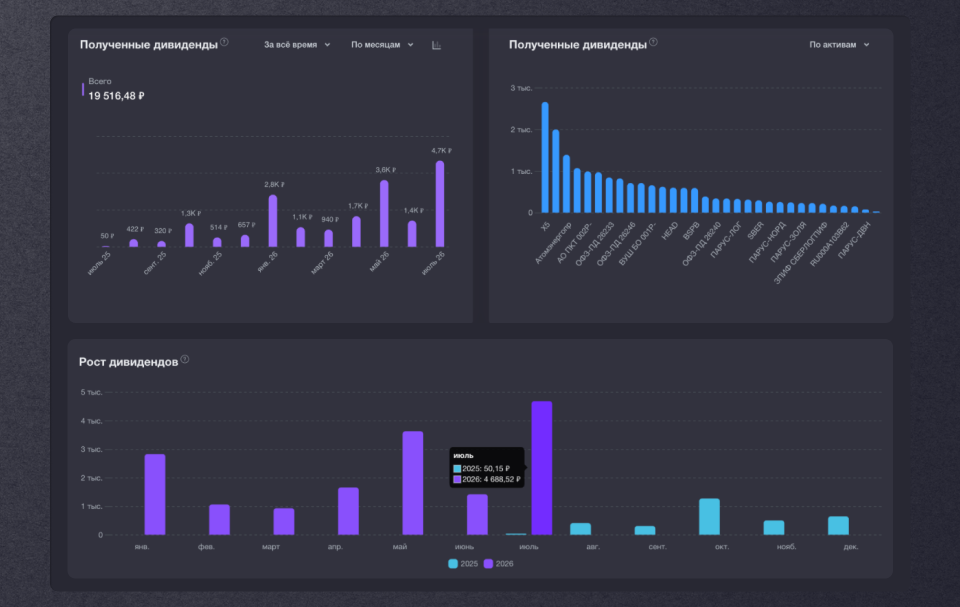Click the purple июль 2026 bar in growth chart

pos(542,468)
